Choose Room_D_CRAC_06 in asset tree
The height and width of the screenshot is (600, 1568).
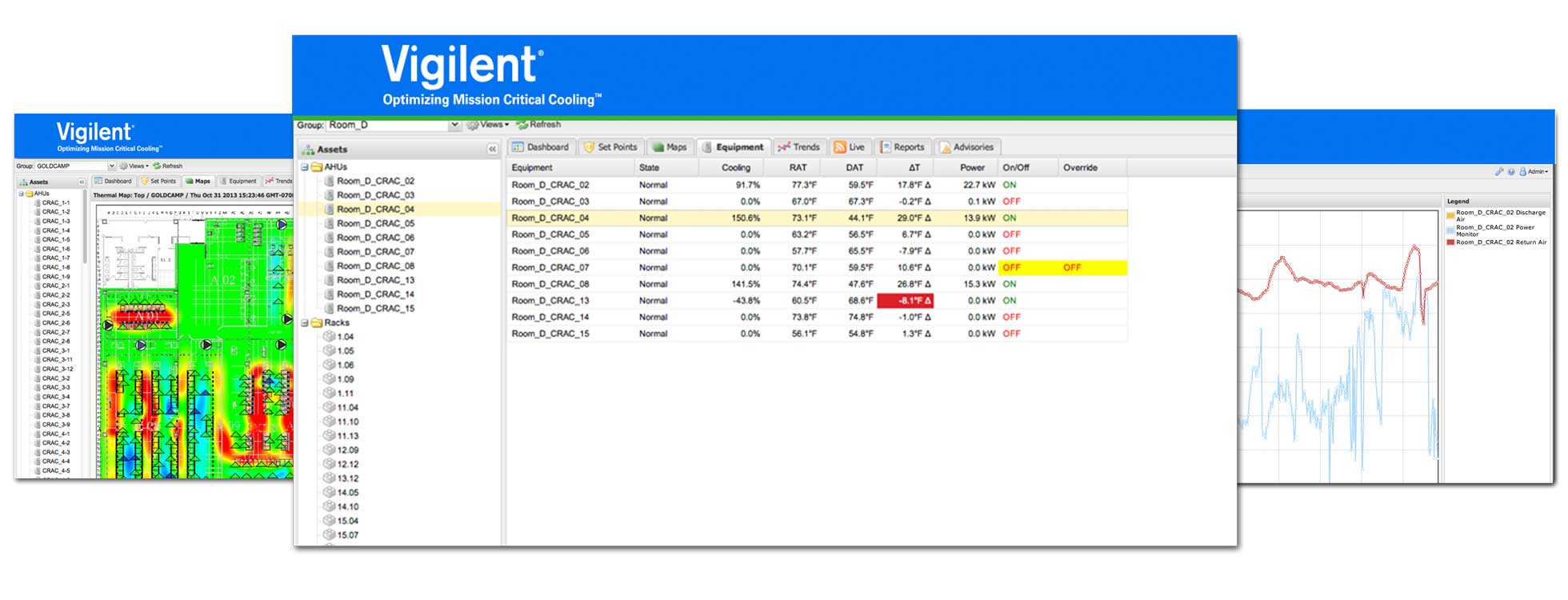coord(375,238)
